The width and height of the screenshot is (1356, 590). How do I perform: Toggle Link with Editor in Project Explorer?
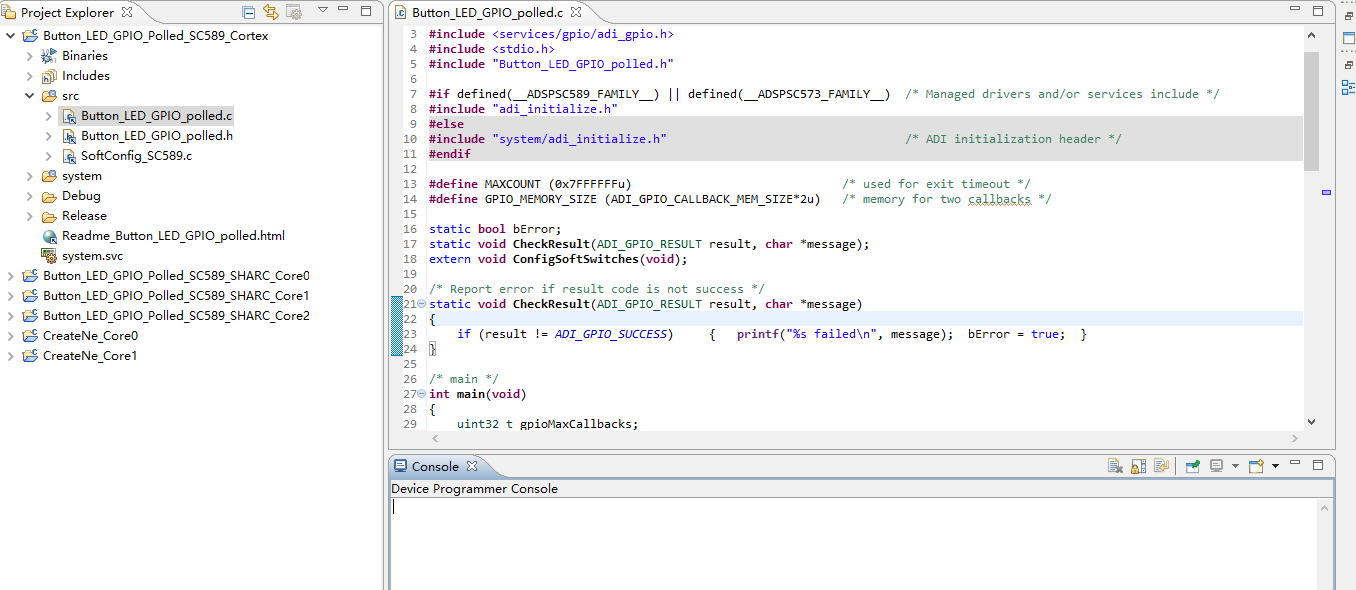click(270, 11)
